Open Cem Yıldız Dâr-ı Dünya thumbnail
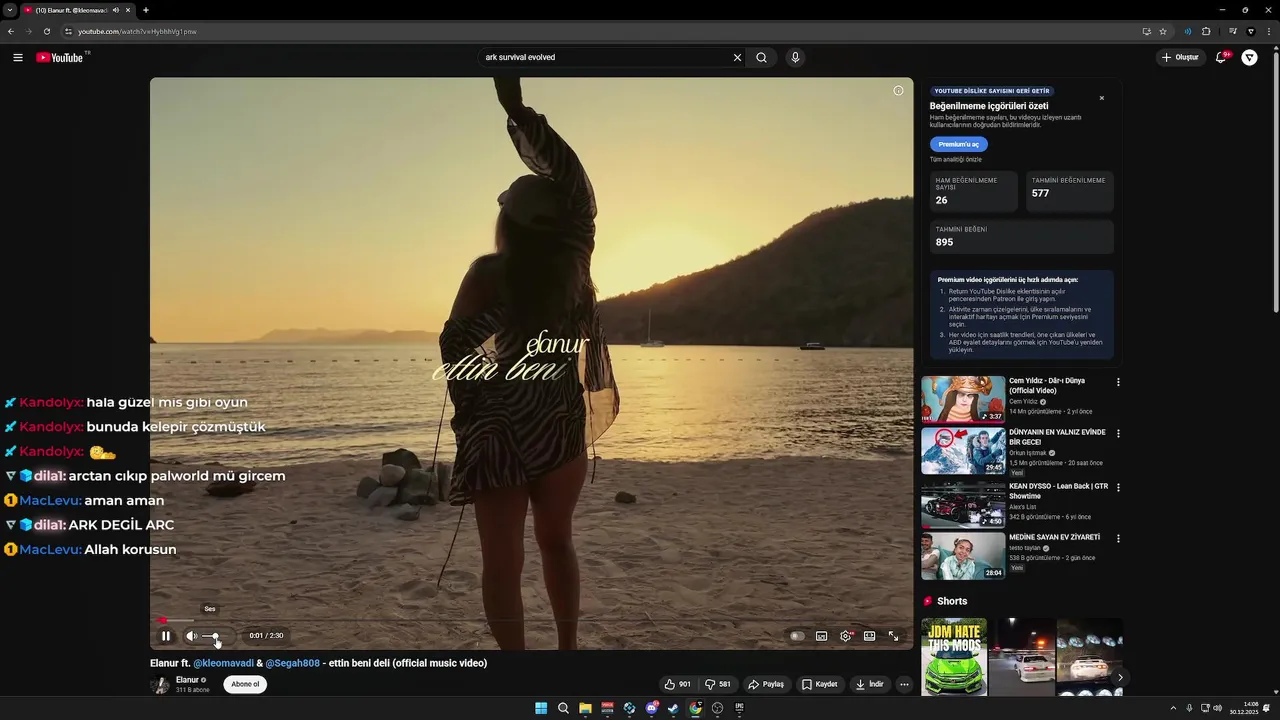The width and height of the screenshot is (1280, 720). (963, 400)
